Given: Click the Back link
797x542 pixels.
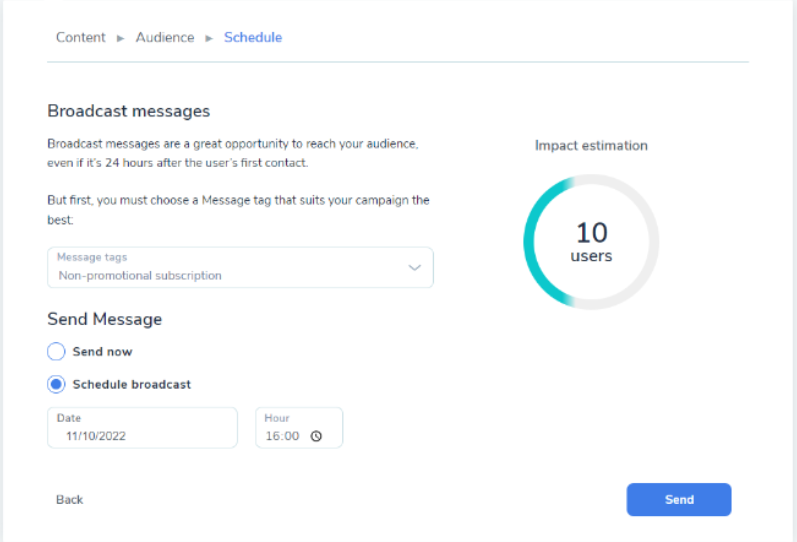Looking at the screenshot, I should pos(70,499).
